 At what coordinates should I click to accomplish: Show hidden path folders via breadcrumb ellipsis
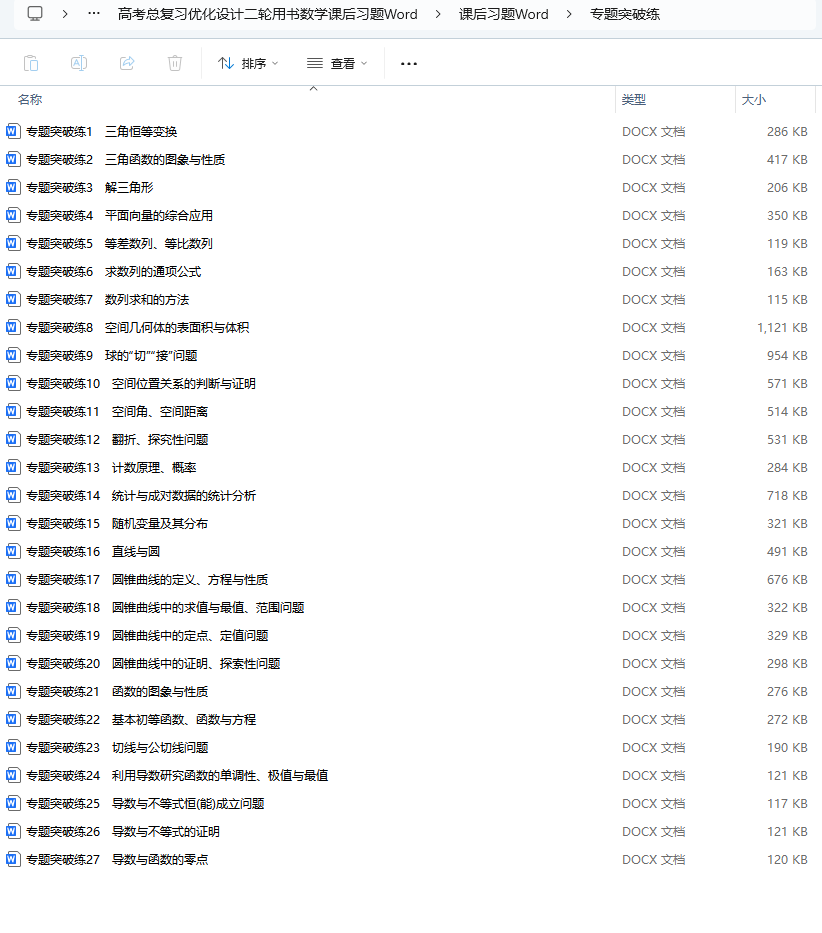[94, 14]
